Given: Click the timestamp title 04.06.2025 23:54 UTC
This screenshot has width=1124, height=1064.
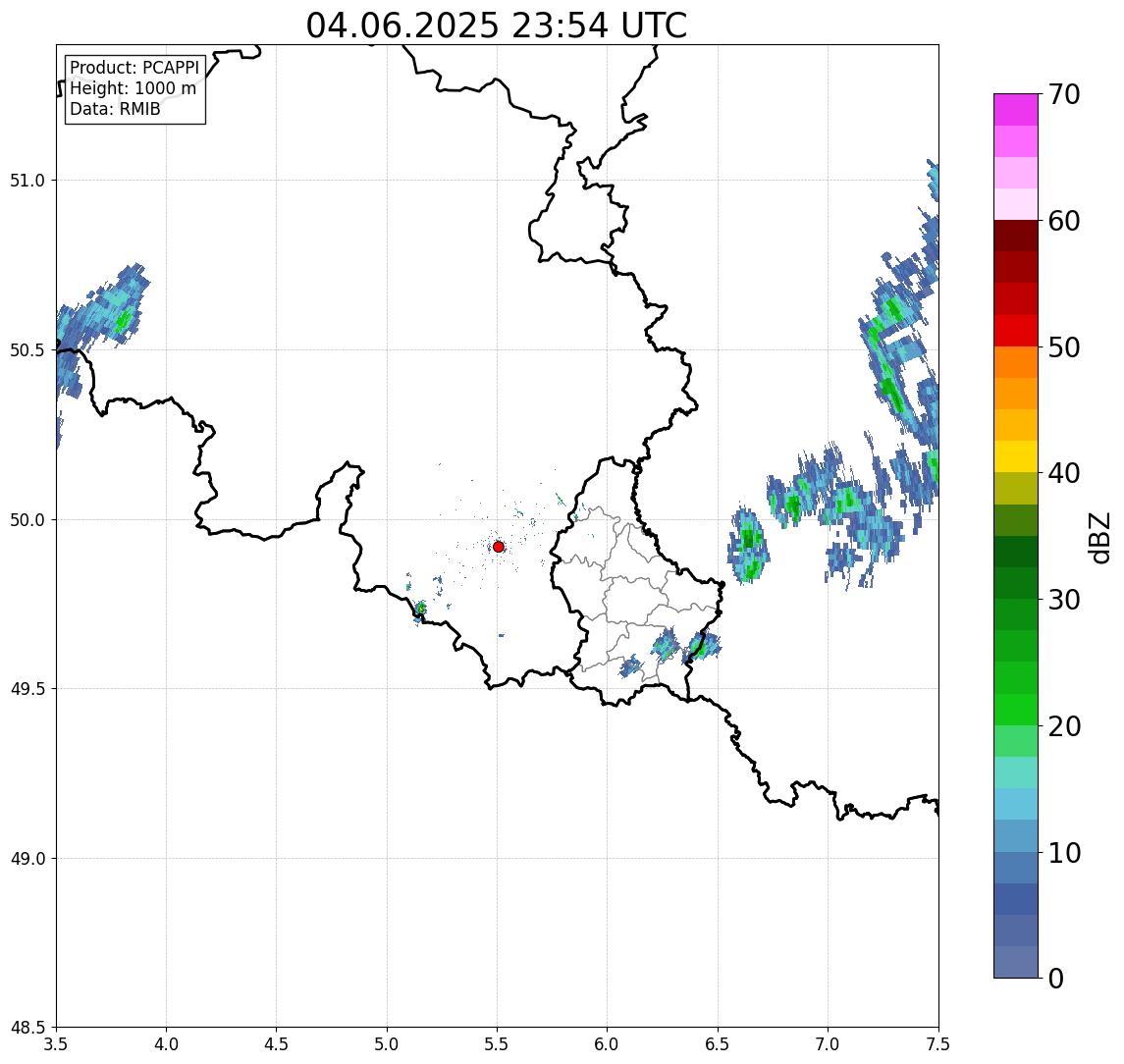Looking at the screenshot, I should [497, 26].
